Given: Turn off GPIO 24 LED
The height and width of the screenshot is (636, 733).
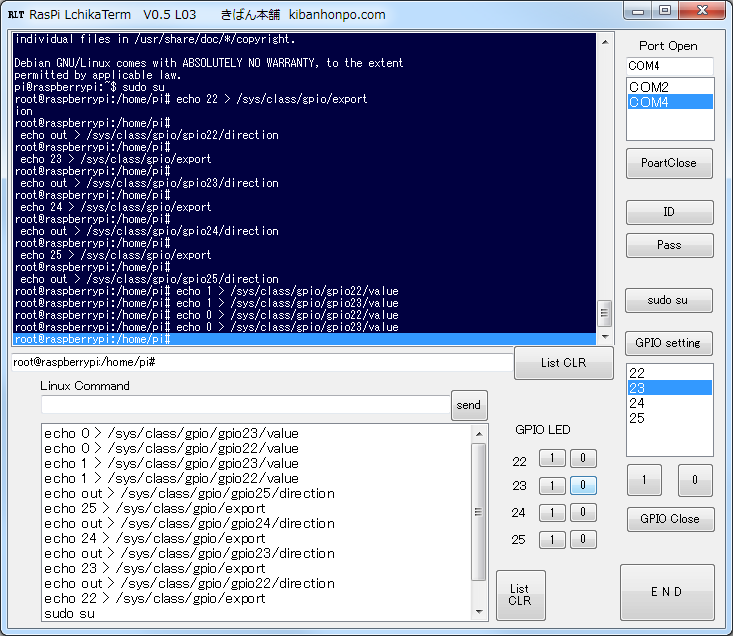Looking at the screenshot, I should (x=583, y=513).
